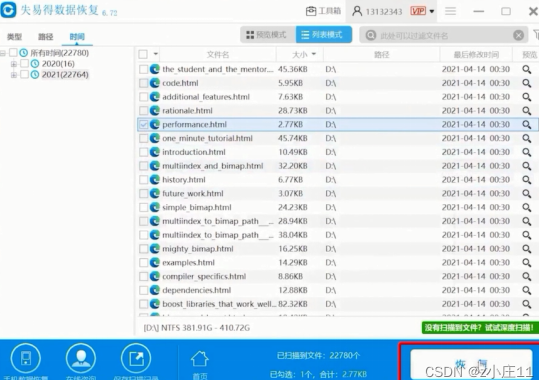The width and height of the screenshot is (539, 380).
Task: Open the online consultation person icon
Action: click(x=81, y=358)
